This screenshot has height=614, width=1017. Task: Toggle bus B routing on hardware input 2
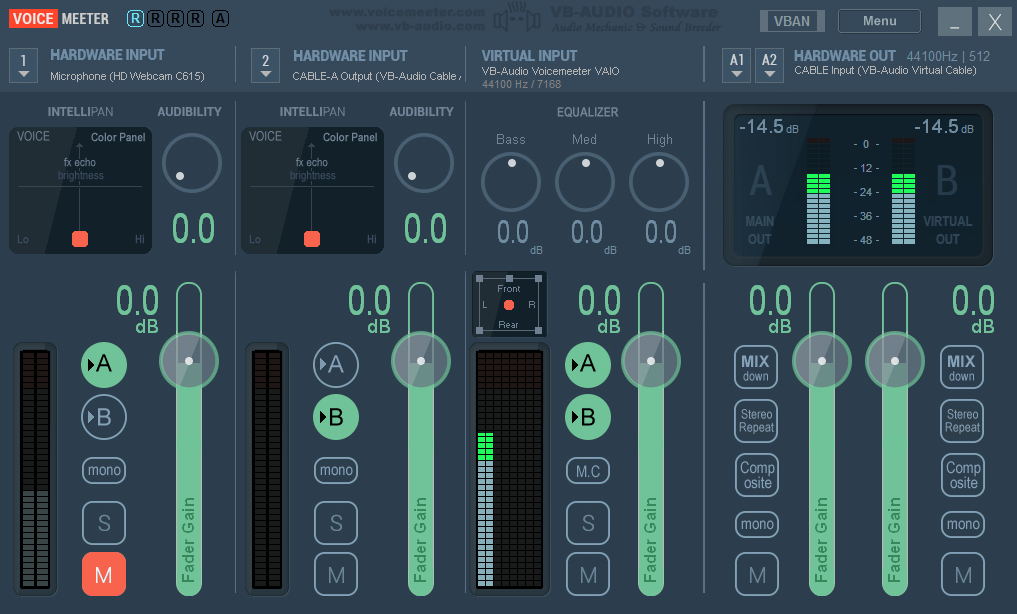tap(336, 416)
